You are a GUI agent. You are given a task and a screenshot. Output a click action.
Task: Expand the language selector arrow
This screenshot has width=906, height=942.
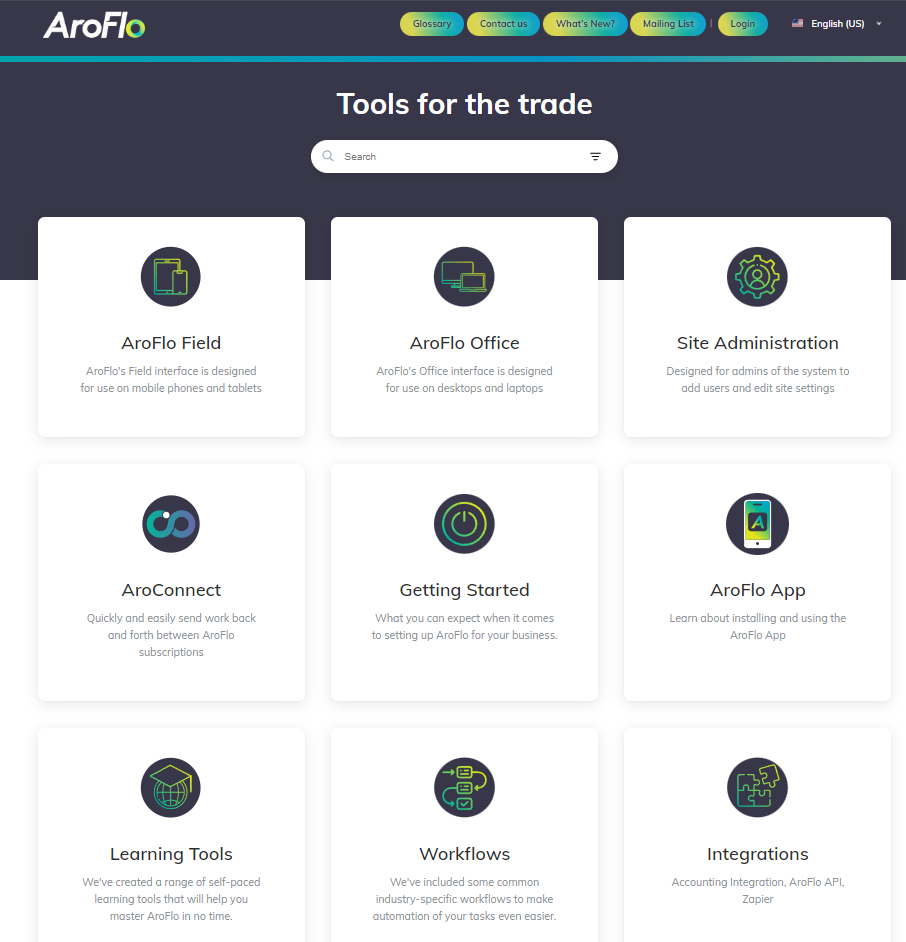(878, 24)
